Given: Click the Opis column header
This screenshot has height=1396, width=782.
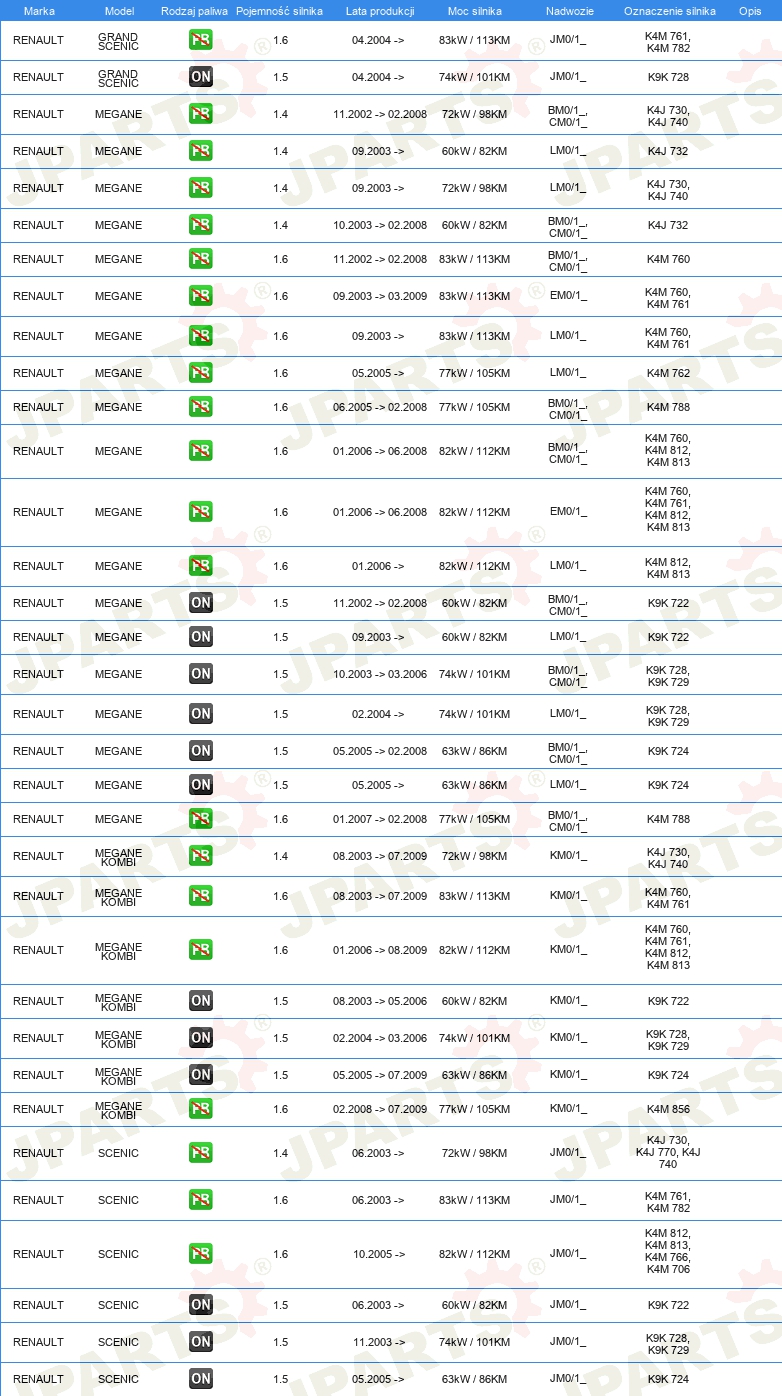Looking at the screenshot, I should click(x=750, y=11).
